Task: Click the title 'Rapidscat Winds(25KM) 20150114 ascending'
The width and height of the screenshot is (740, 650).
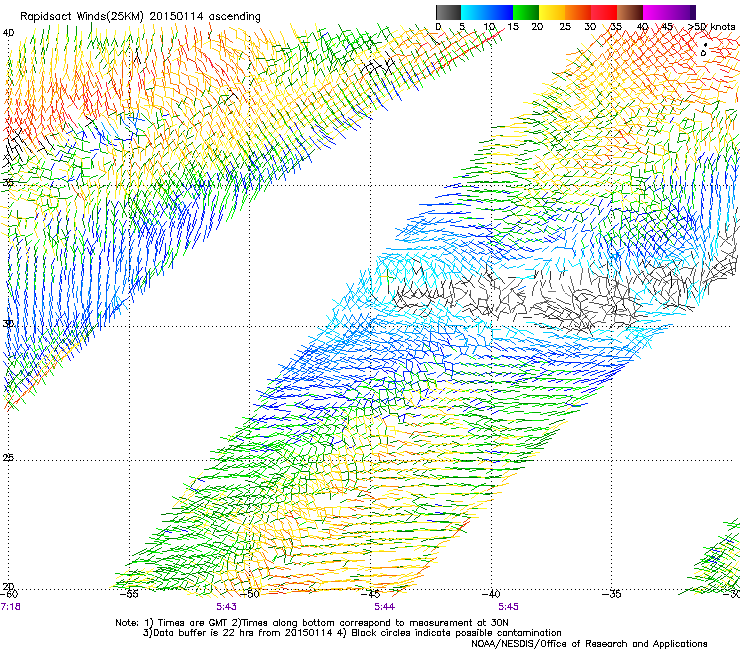Action: (x=140, y=17)
